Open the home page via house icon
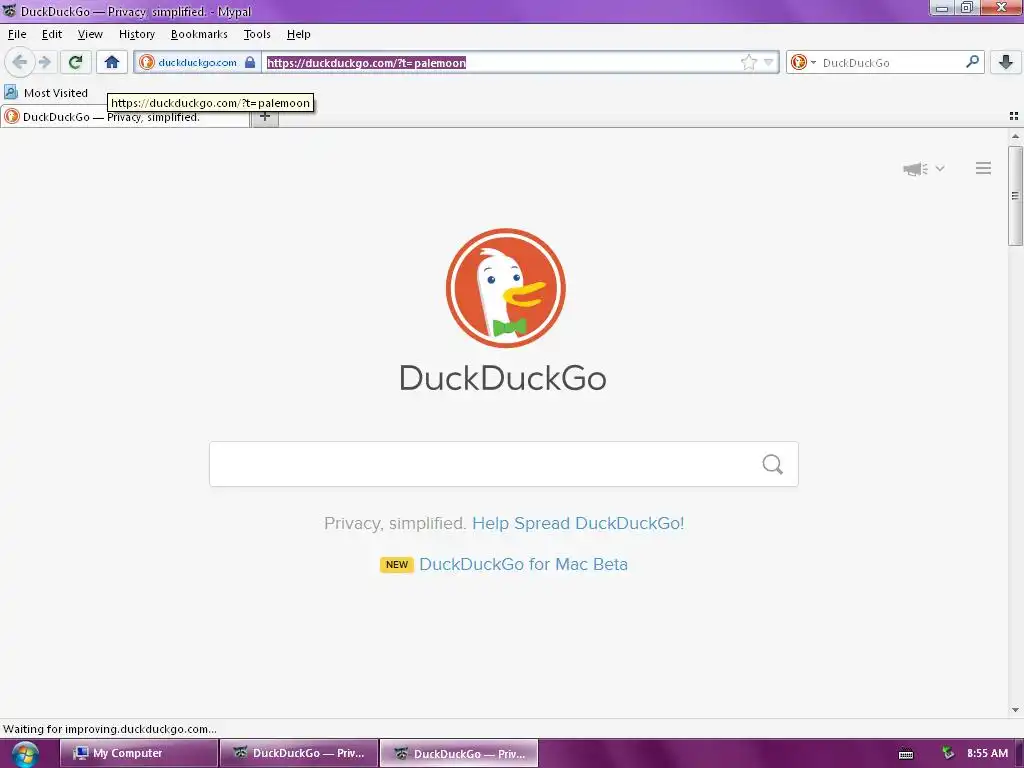The height and width of the screenshot is (768, 1024). pyautogui.click(x=112, y=62)
